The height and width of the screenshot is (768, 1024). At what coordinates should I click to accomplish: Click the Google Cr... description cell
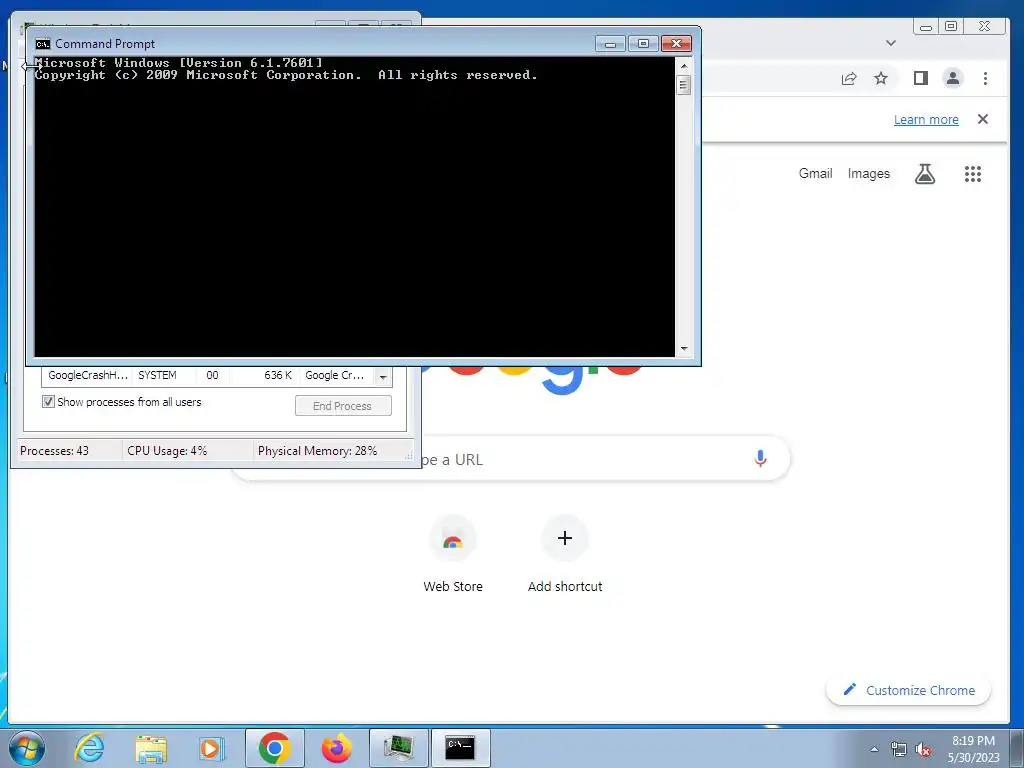(334, 376)
